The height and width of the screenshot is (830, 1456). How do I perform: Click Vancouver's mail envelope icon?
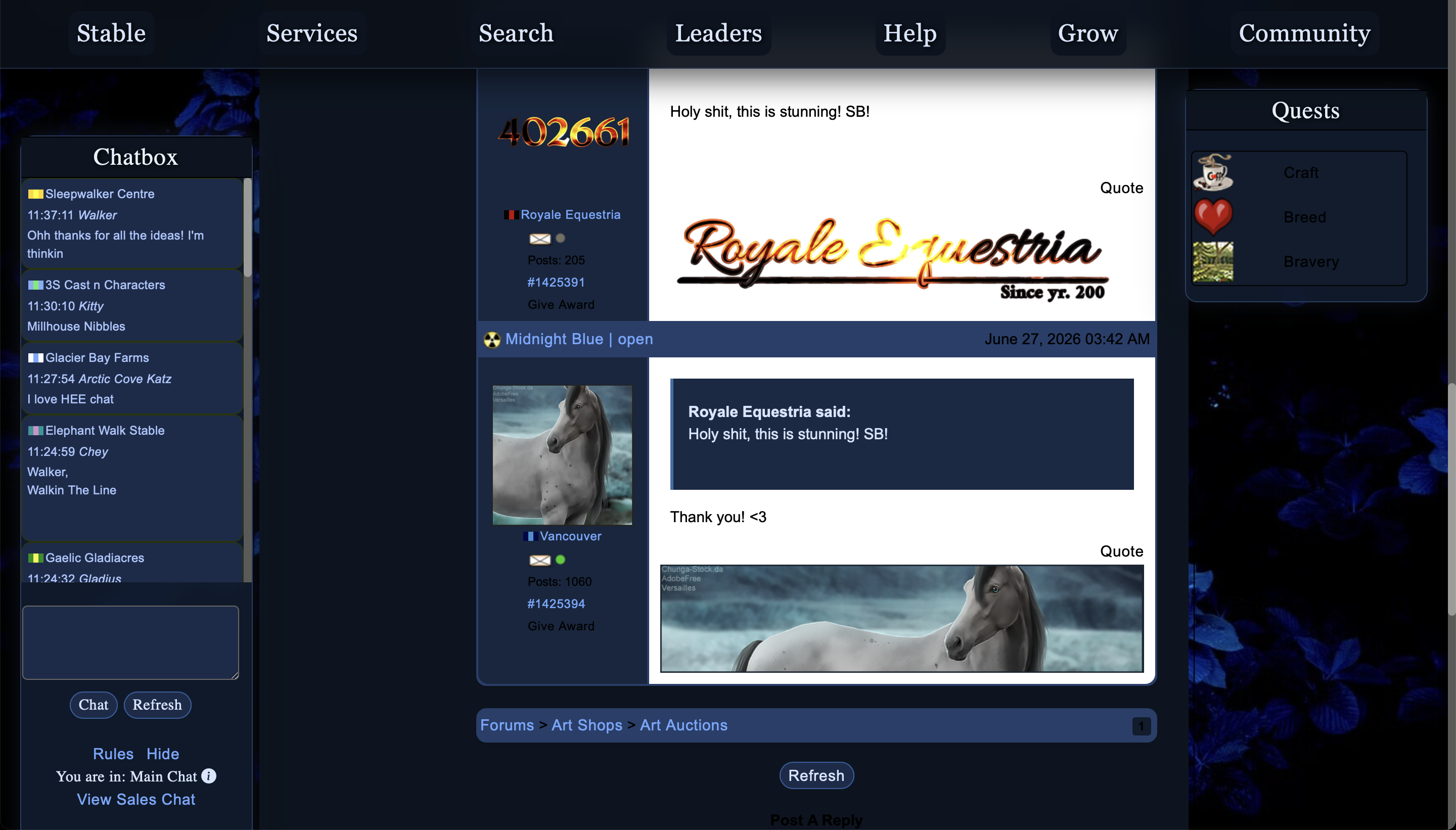(539, 561)
